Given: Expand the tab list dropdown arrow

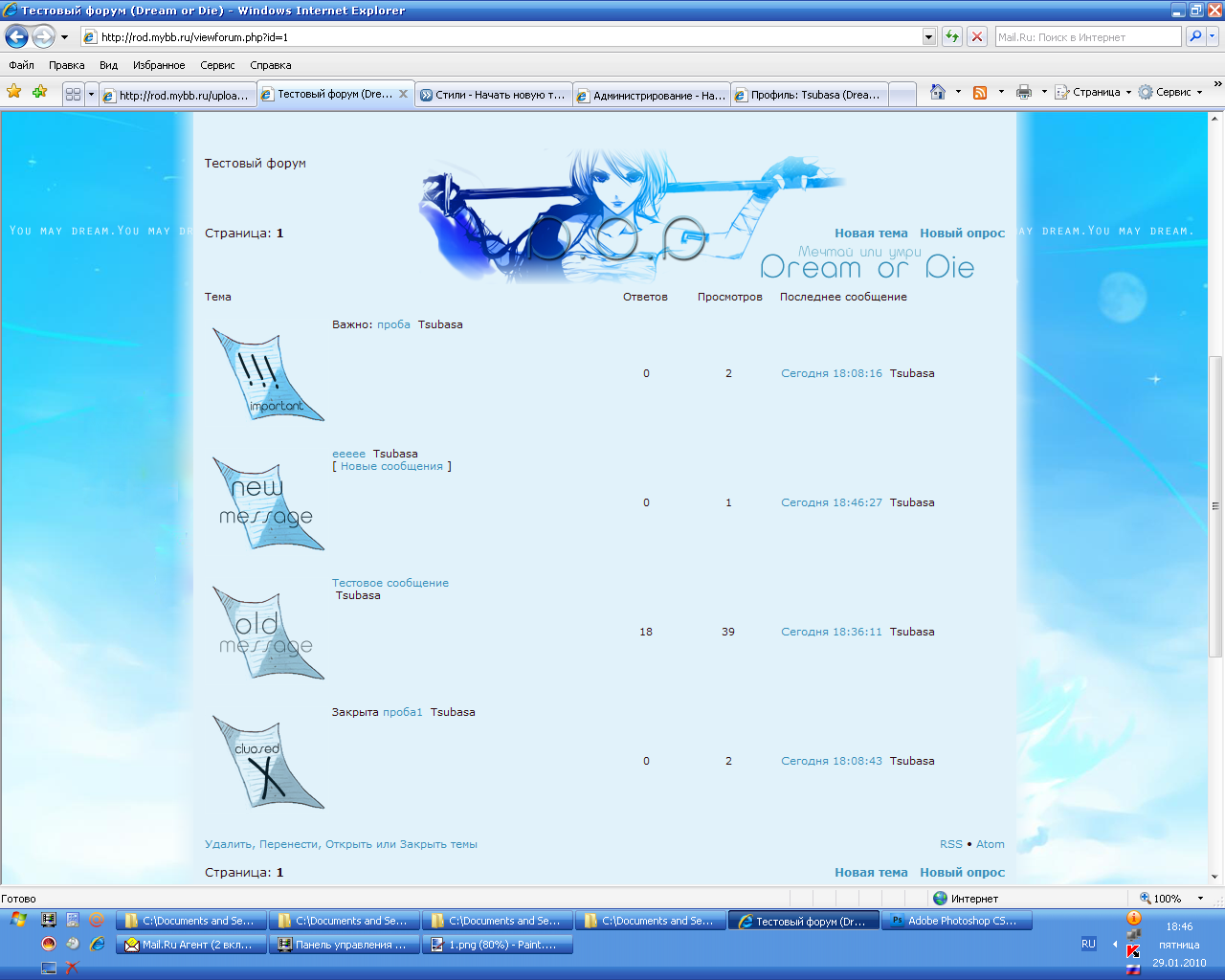Looking at the screenshot, I should pyautogui.click(x=92, y=95).
